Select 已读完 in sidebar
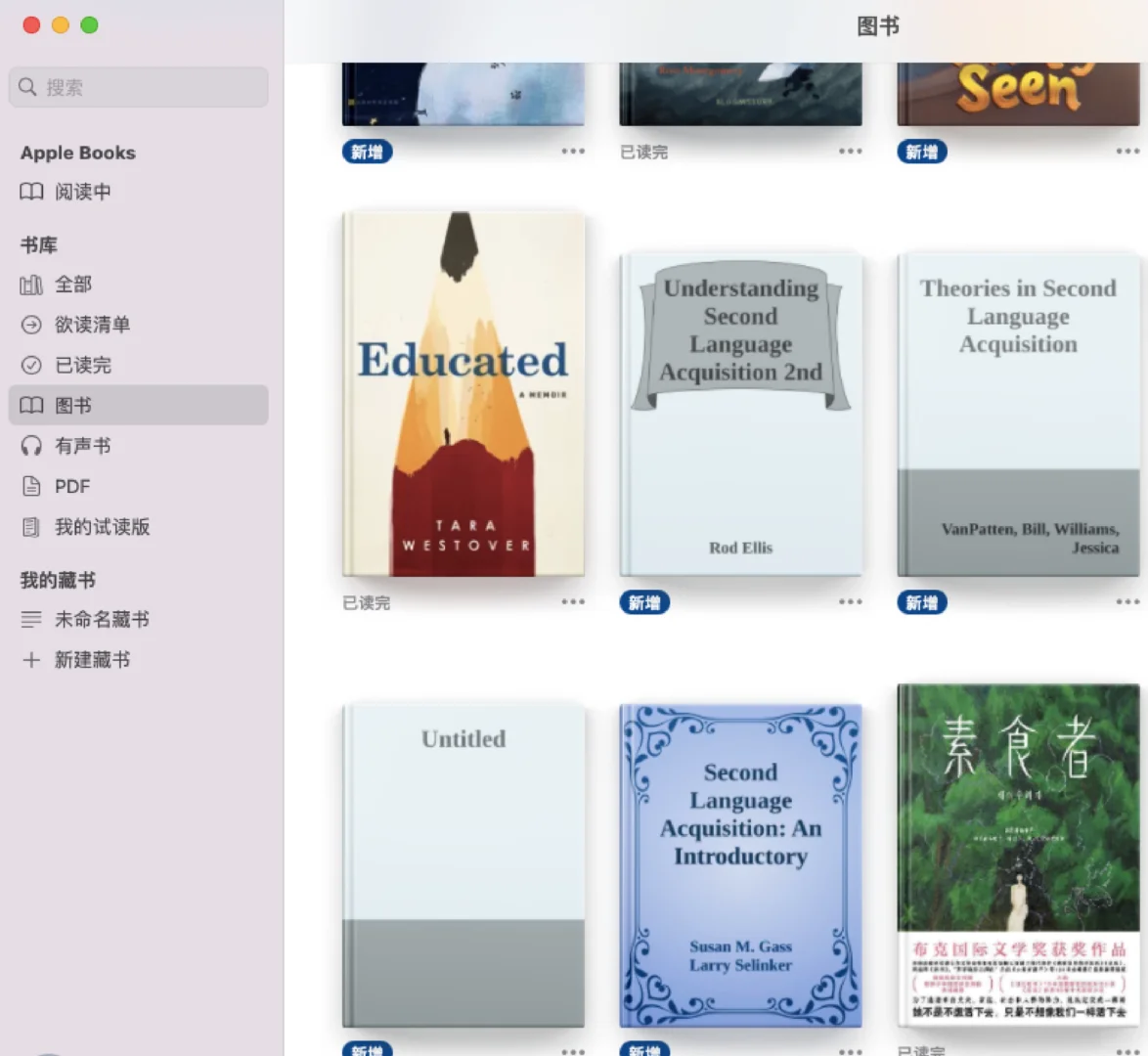The image size is (1148, 1056). pos(139,365)
